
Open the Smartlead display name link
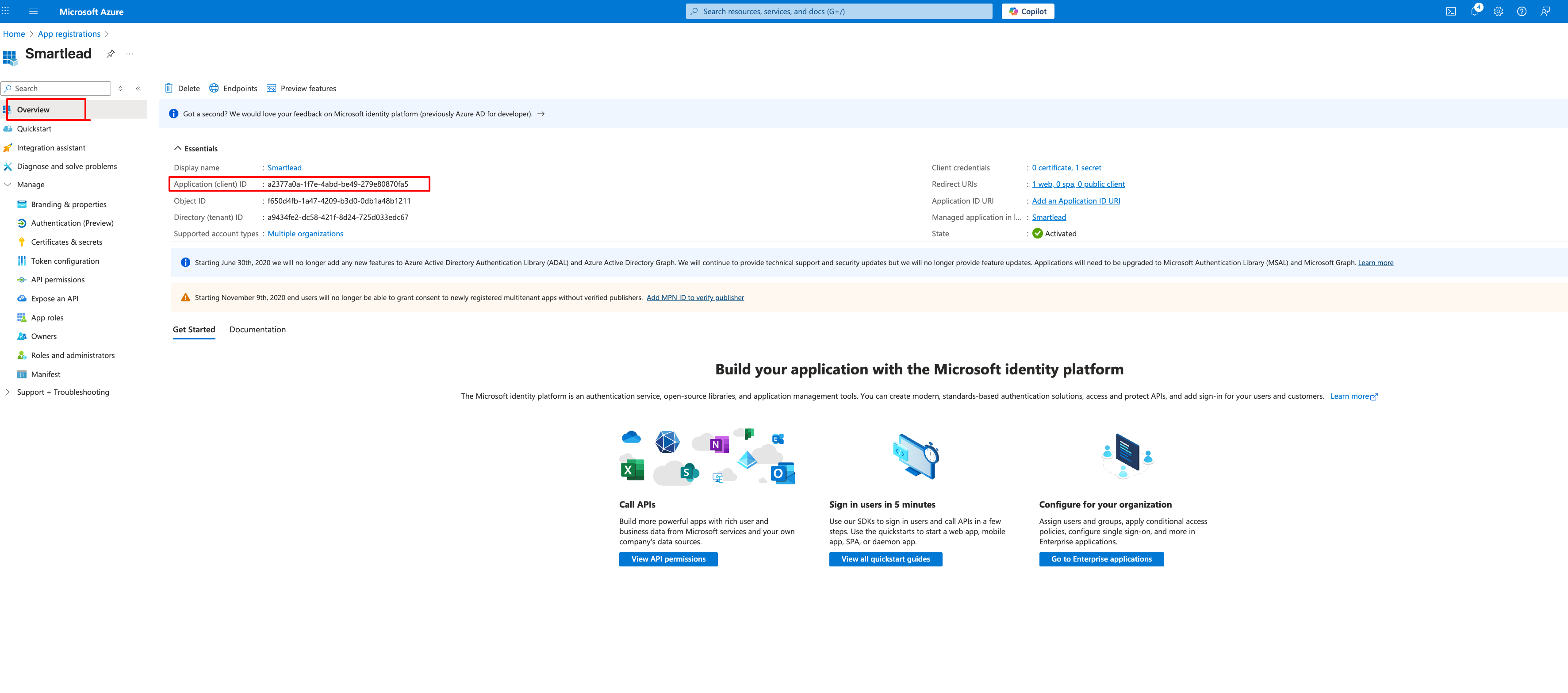pyautogui.click(x=284, y=168)
